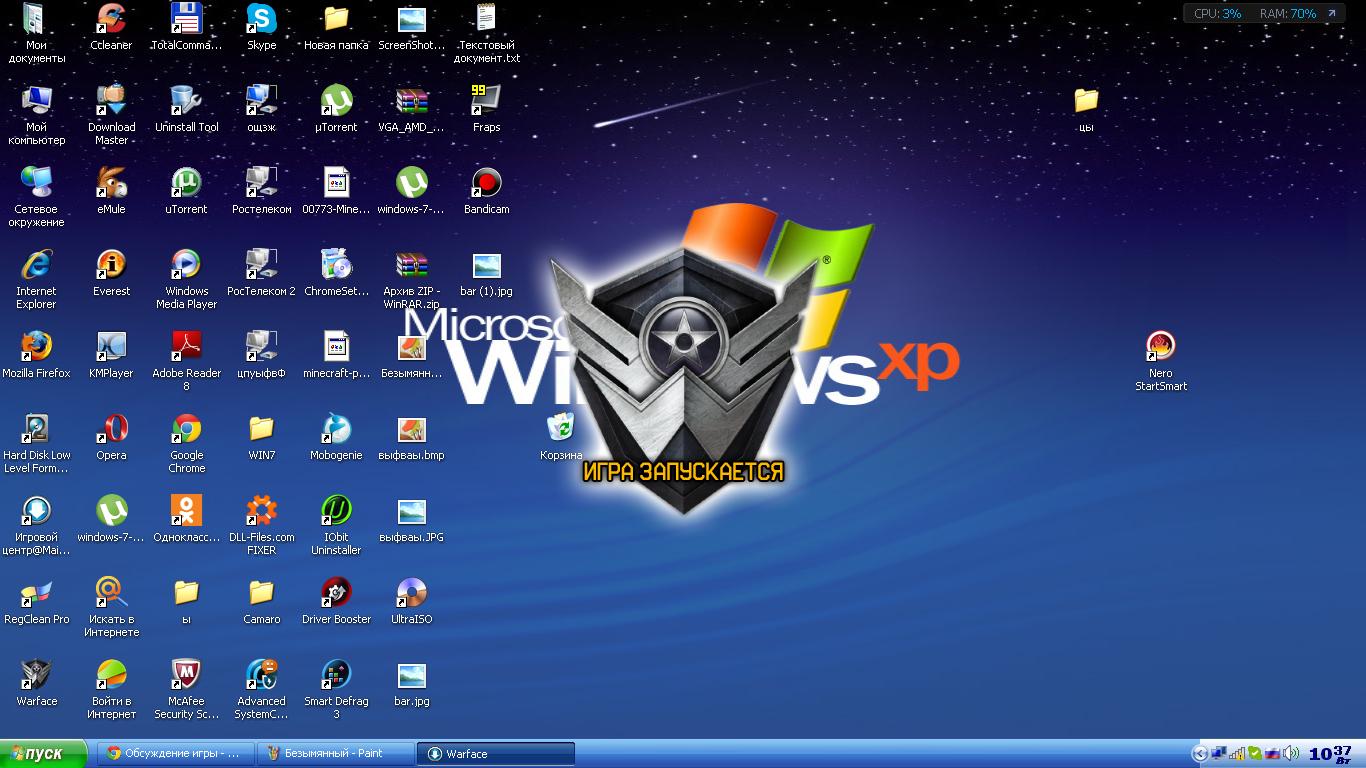Select the DLL-Files.com FIXER icon
The height and width of the screenshot is (768, 1366).
[261, 525]
